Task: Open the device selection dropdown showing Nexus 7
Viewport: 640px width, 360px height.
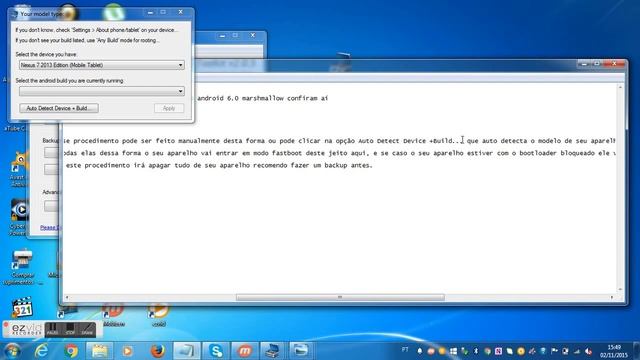Action: [x=102, y=65]
